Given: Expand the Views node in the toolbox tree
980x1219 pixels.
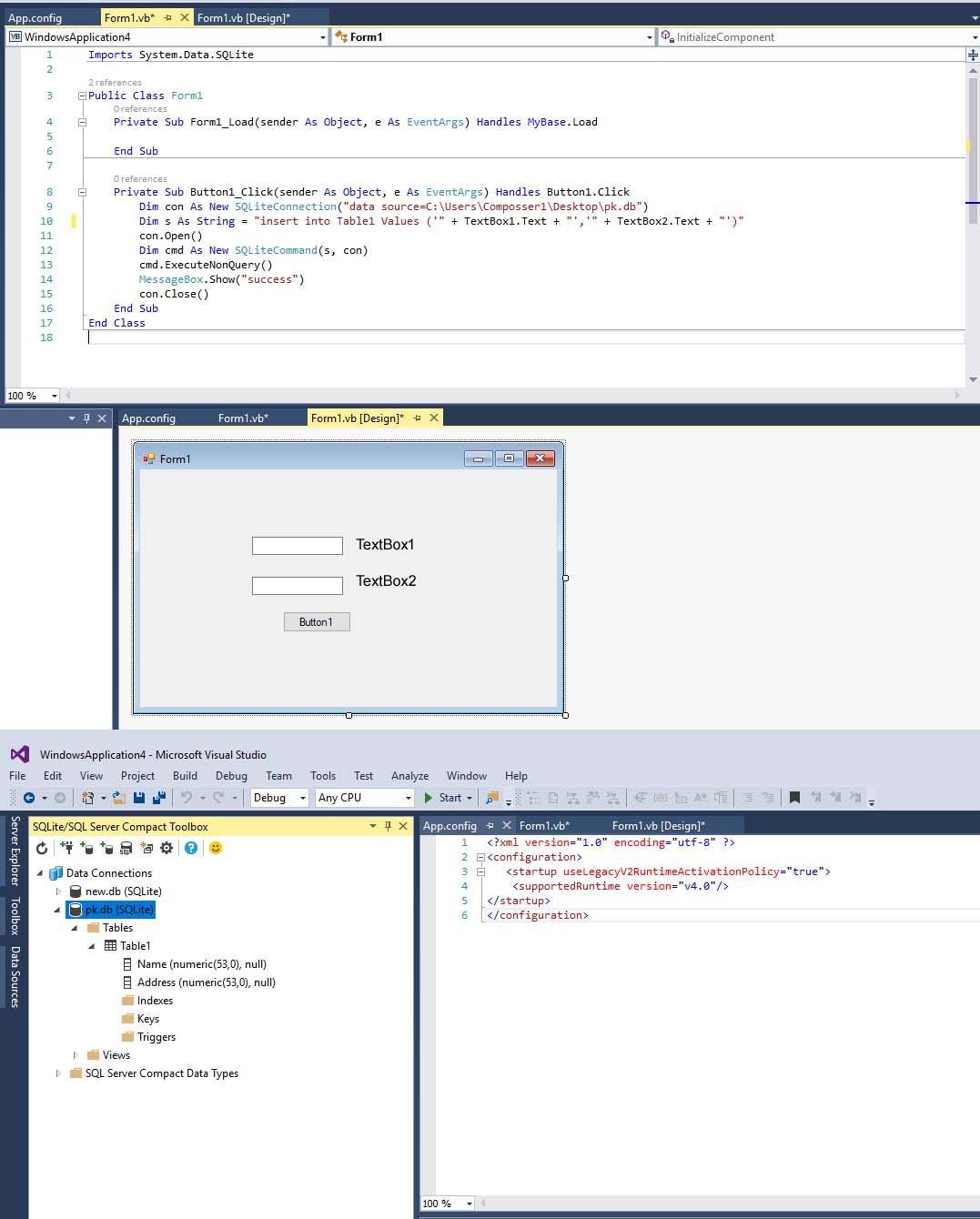Looking at the screenshot, I should click(76, 1054).
